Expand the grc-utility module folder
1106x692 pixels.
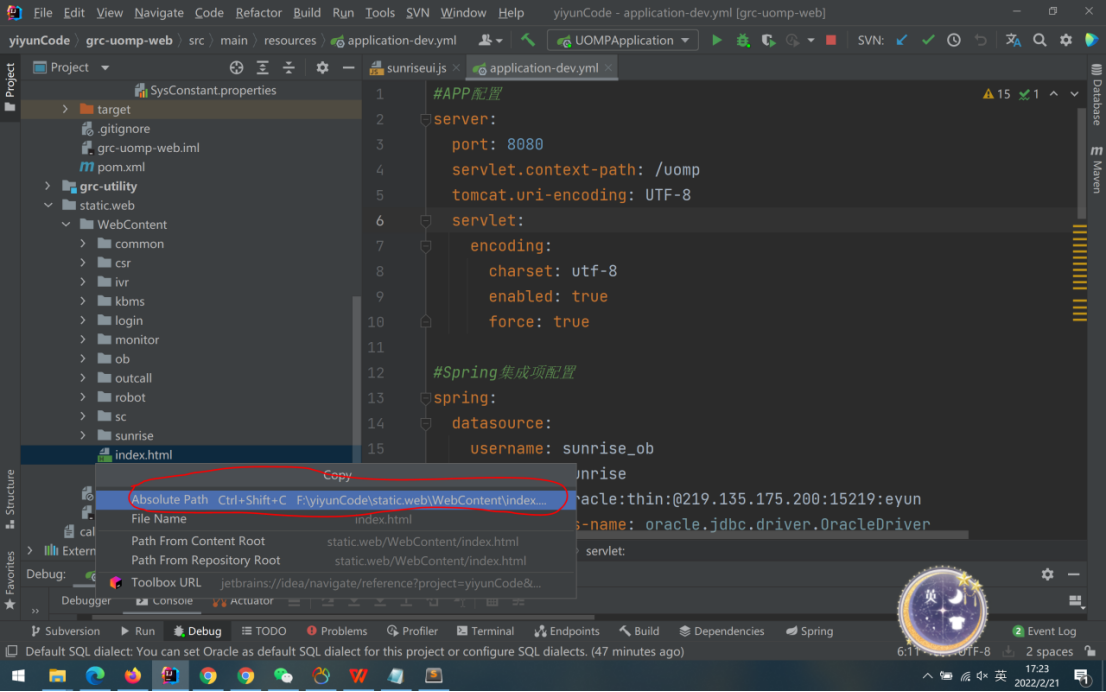coord(47,186)
